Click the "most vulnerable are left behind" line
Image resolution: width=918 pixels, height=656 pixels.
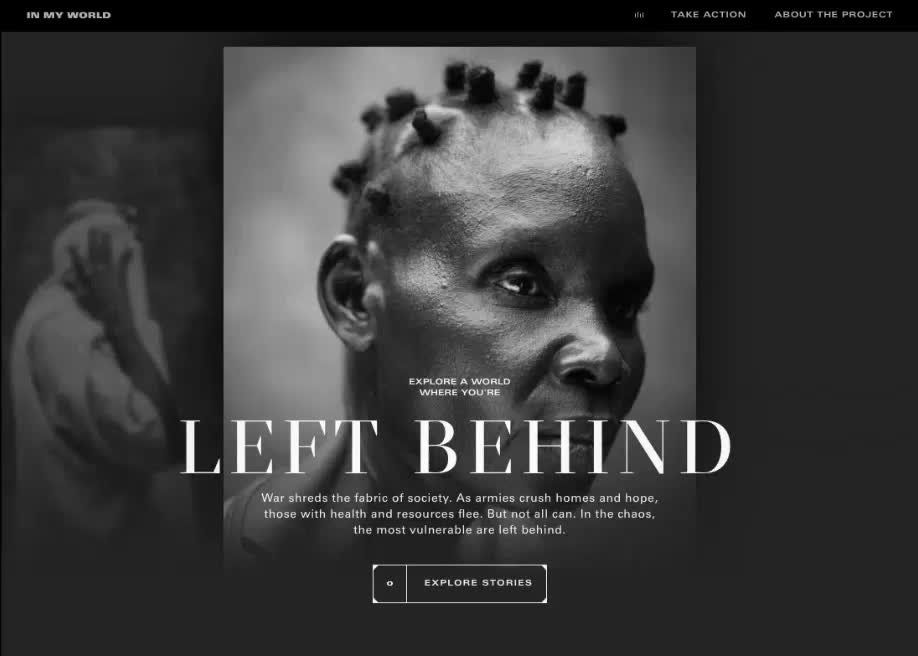[x=460, y=530]
